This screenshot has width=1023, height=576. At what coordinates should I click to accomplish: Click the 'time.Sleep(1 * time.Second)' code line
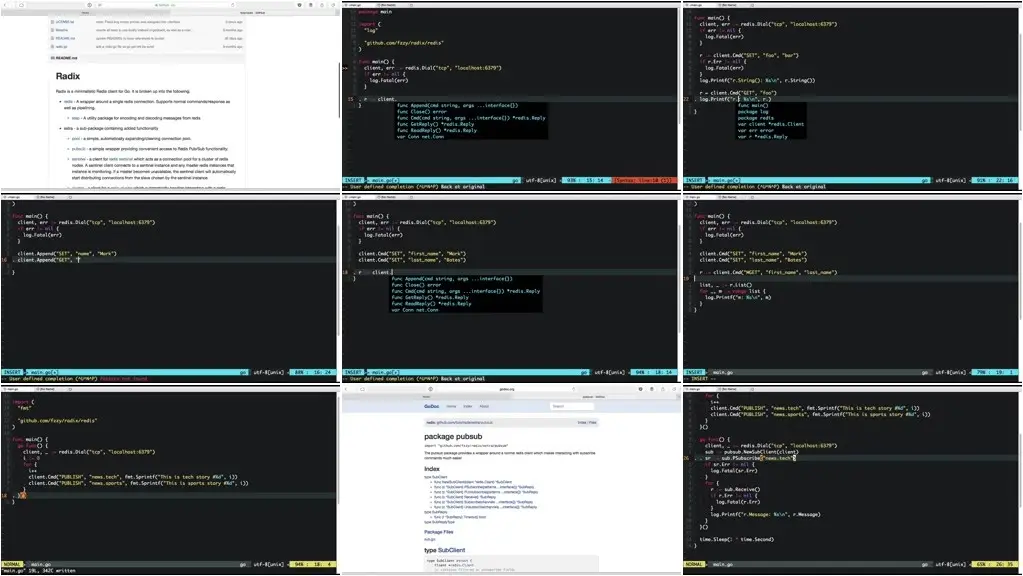737,539
